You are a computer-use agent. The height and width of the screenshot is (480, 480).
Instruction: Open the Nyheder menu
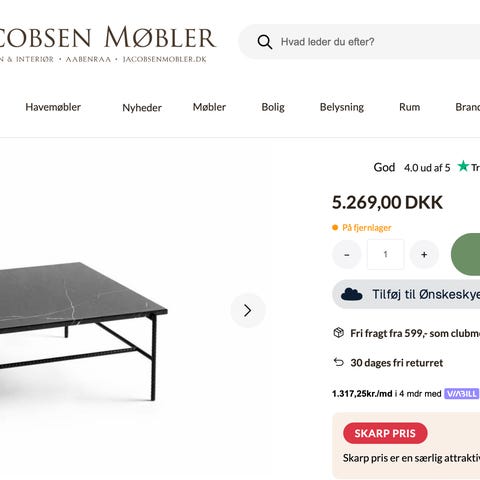(x=142, y=108)
